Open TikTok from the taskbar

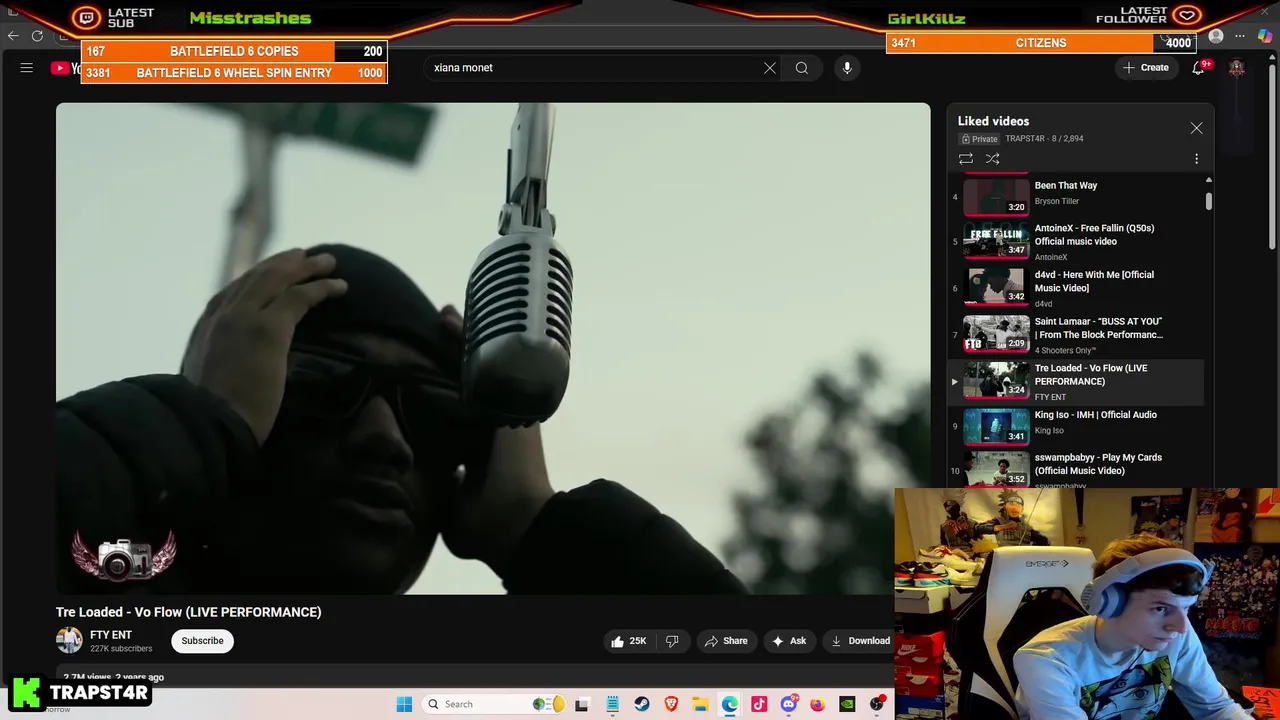tap(759, 704)
